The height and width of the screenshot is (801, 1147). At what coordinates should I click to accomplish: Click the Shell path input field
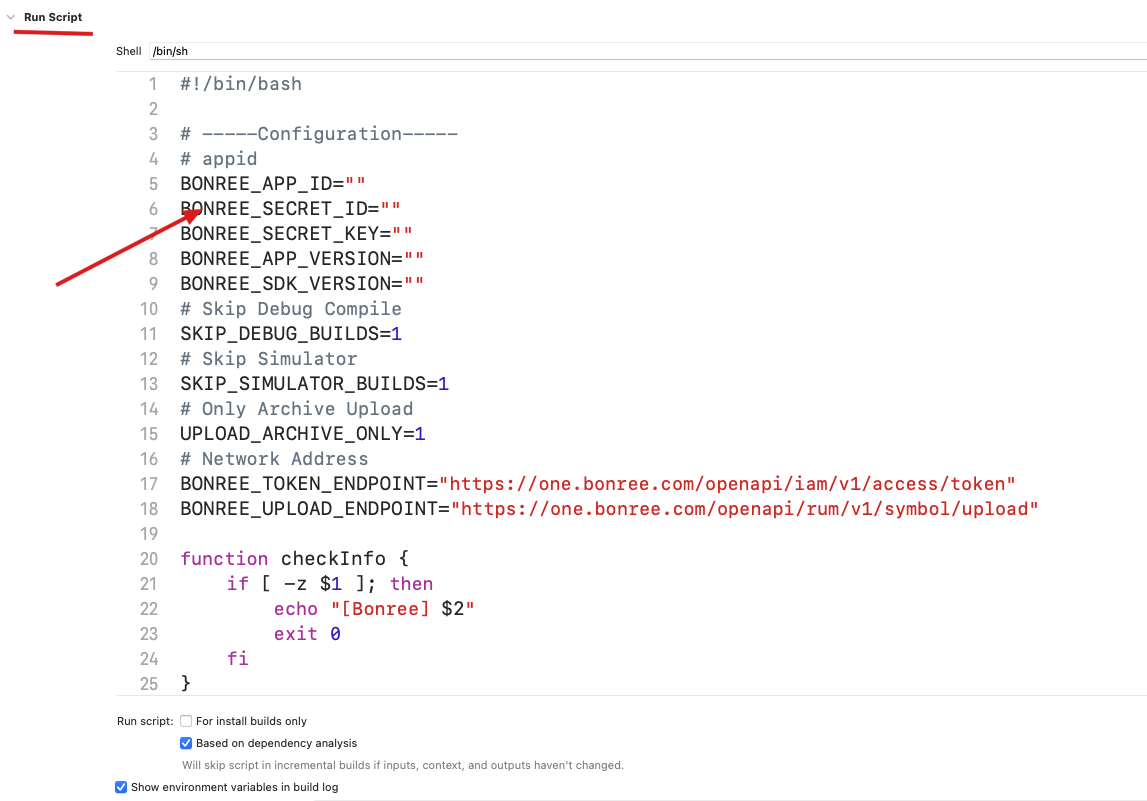pos(300,50)
